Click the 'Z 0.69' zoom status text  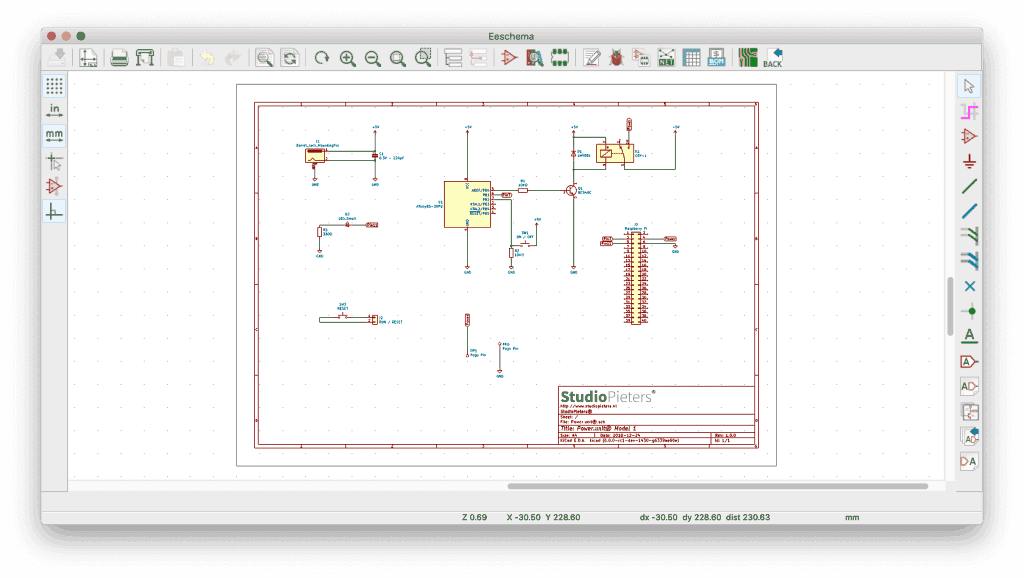(475, 517)
